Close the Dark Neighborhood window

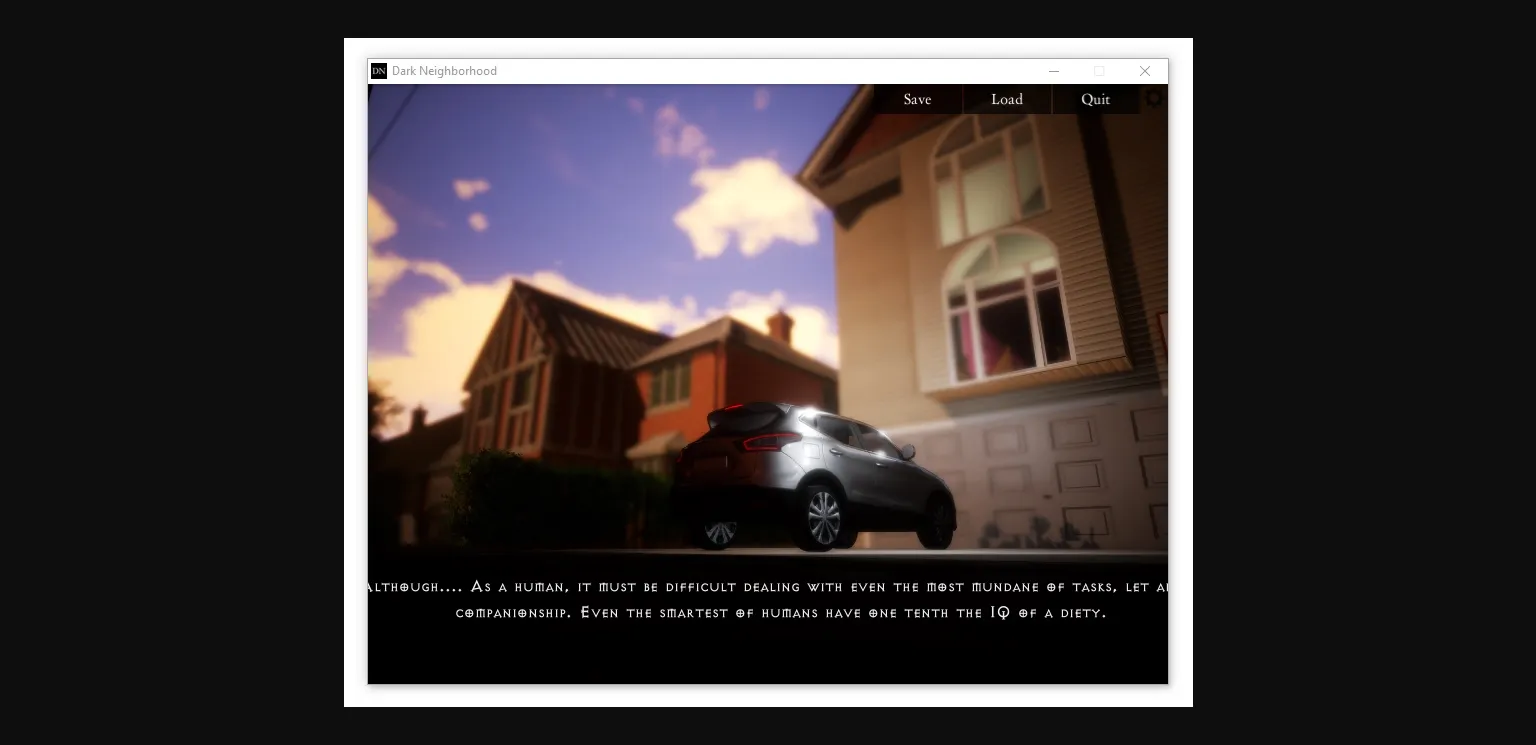[1145, 71]
